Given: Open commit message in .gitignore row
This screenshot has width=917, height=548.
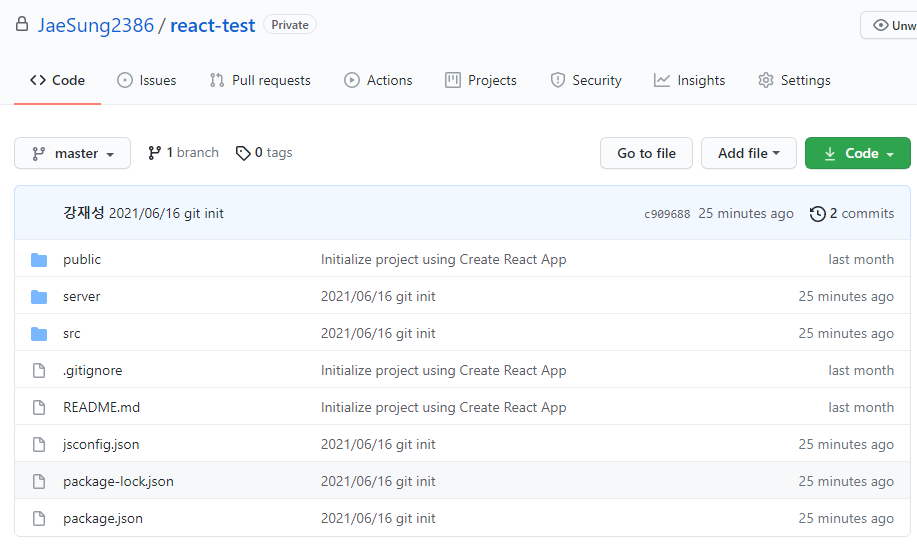Looking at the screenshot, I should click(443, 370).
